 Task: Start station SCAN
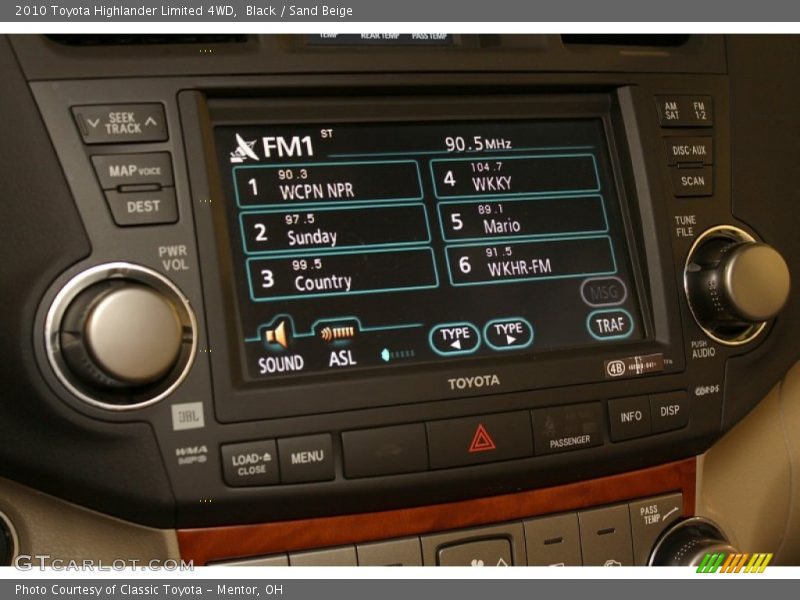pyautogui.click(x=692, y=181)
